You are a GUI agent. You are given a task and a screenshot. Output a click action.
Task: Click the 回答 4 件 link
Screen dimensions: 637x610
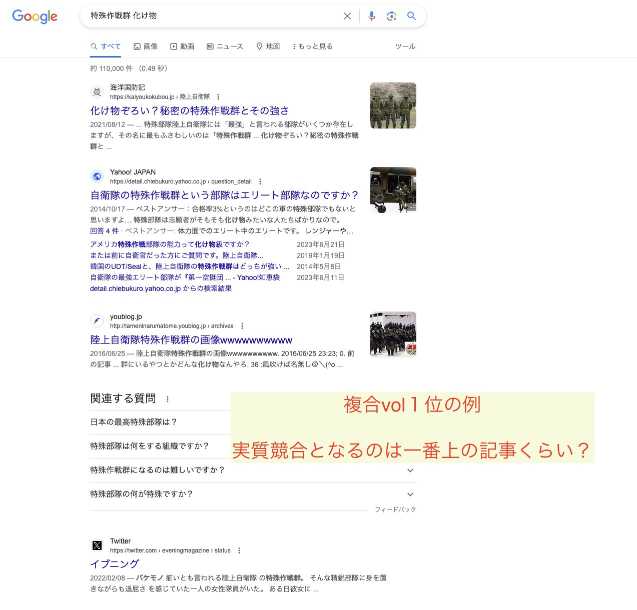tap(104, 231)
